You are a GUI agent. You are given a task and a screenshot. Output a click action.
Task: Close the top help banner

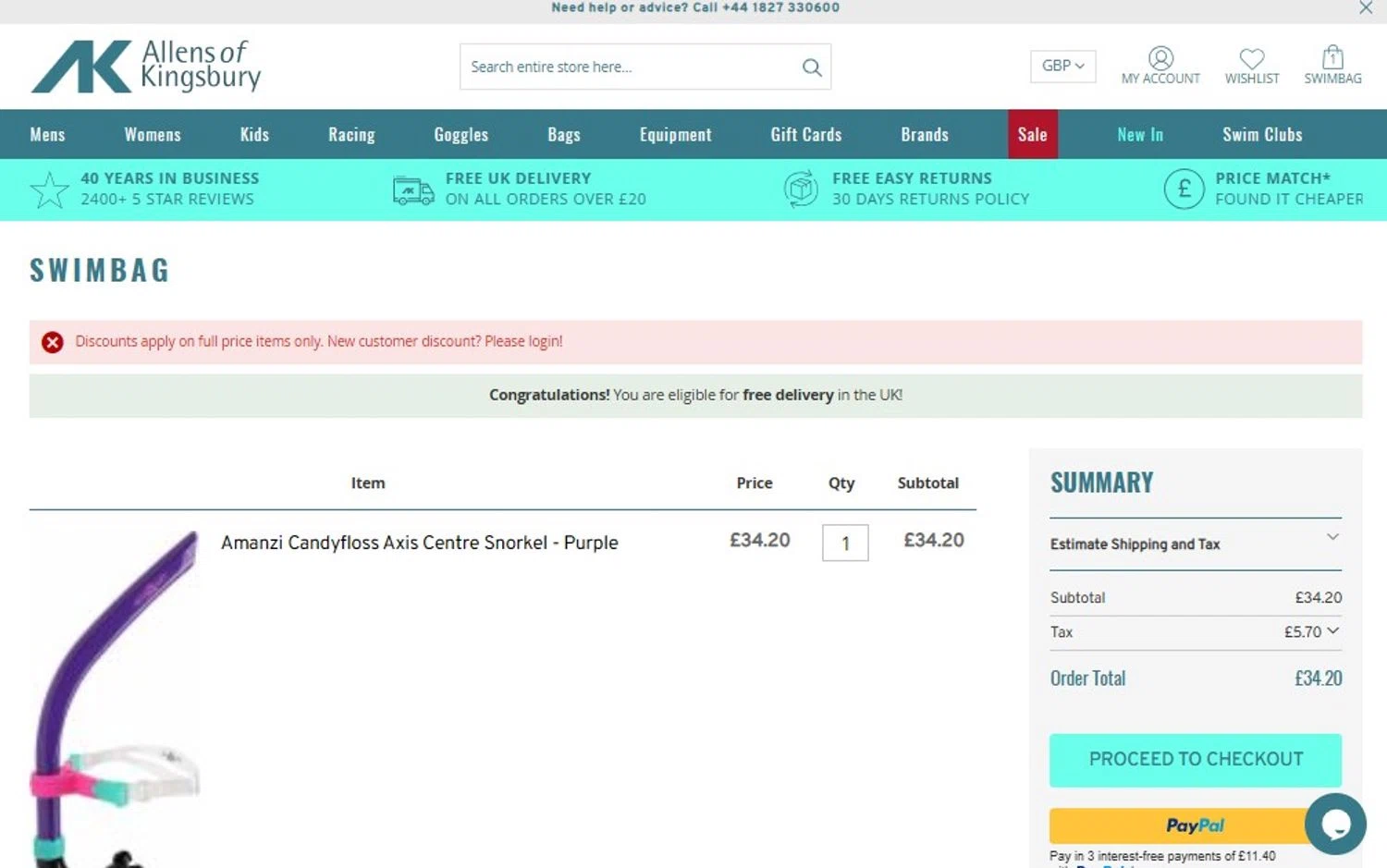point(1366,7)
